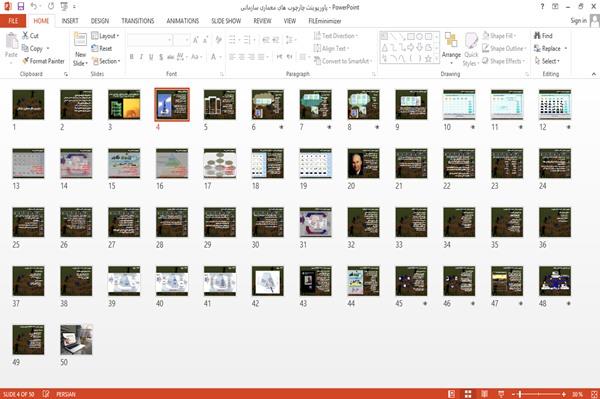Start Slide Show from status bar icon

click(501, 394)
